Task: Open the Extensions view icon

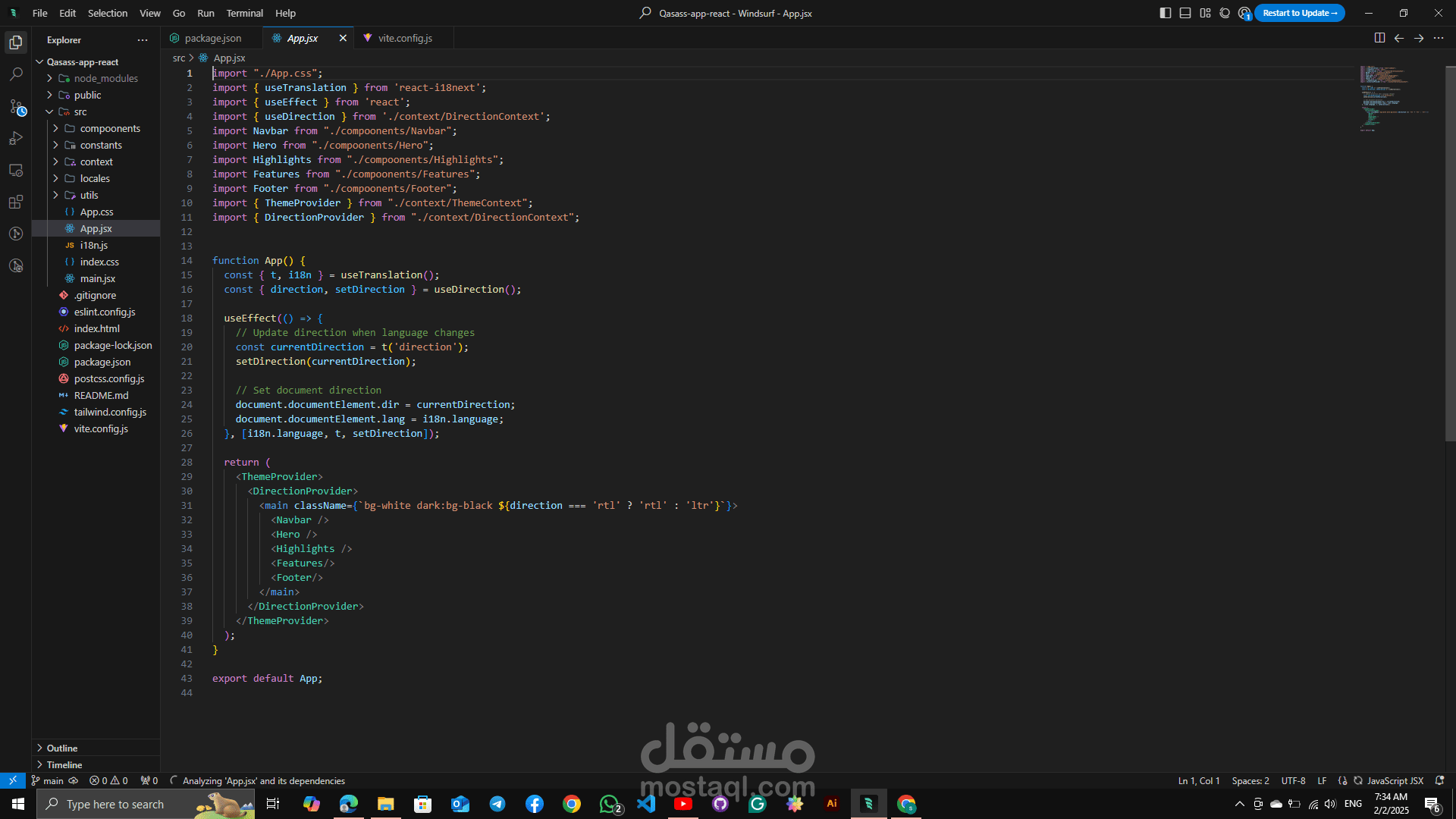Action: 16,202
